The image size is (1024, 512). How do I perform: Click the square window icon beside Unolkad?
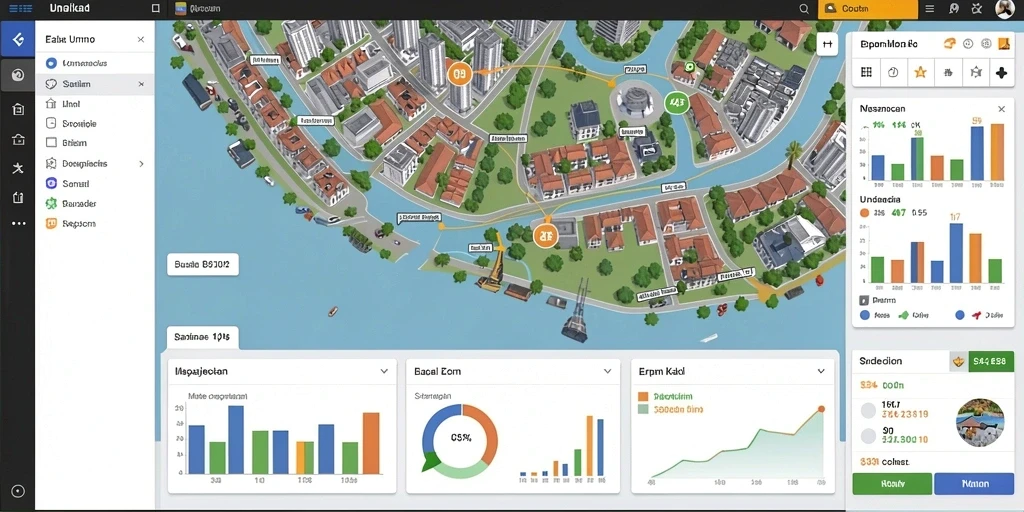pyautogui.click(x=155, y=8)
